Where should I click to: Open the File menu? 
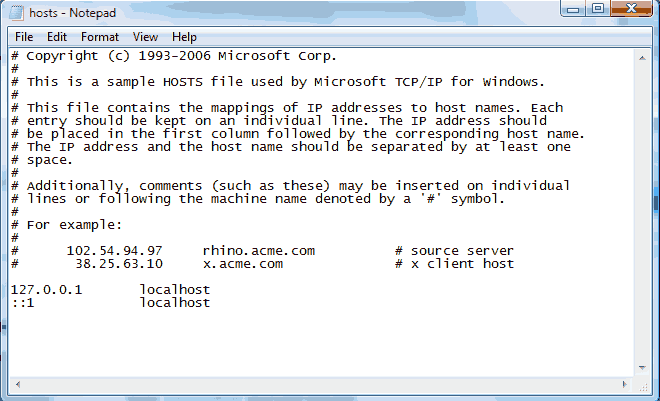tap(24, 37)
